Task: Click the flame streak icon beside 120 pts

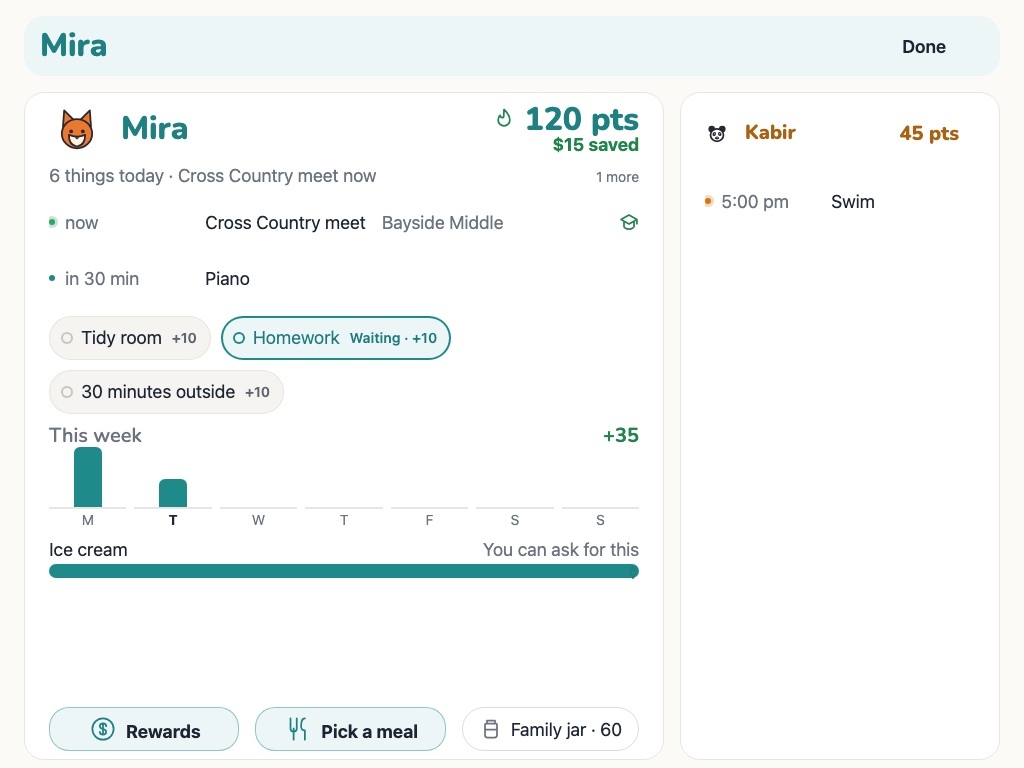Action: (x=504, y=118)
